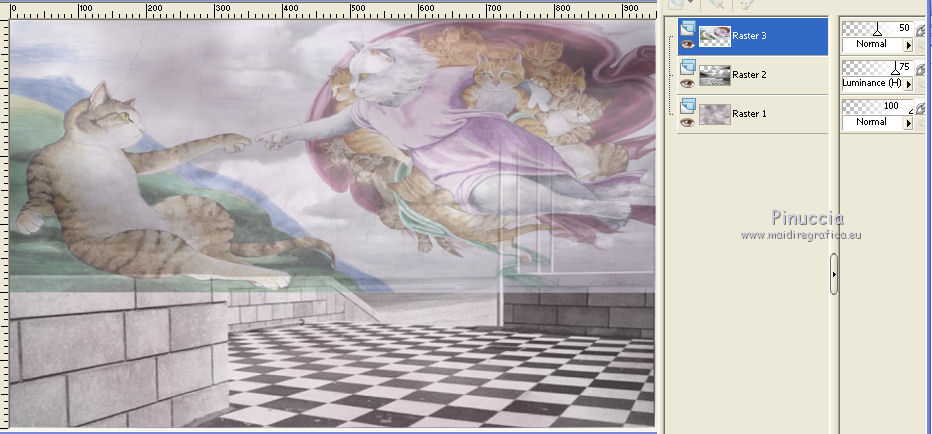Click the raster layer type icon of Raster 1
Viewport: 932px width, 434px height.
(688, 106)
